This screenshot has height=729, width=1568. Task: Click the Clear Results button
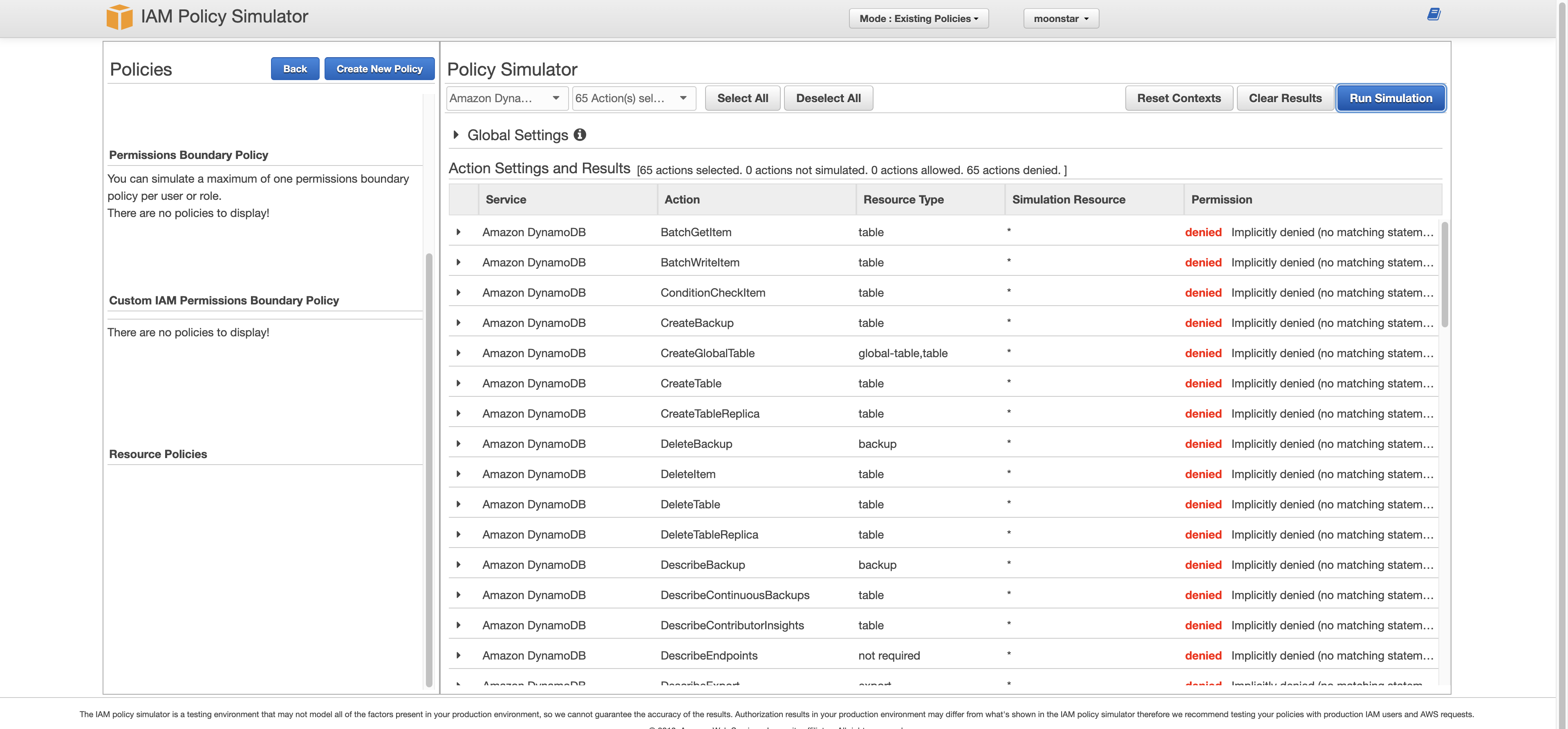pos(1285,98)
